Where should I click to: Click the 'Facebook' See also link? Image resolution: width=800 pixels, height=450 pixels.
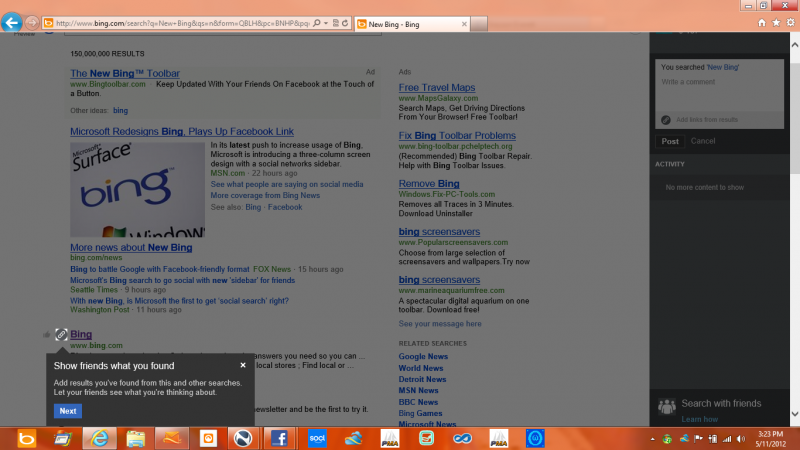(285, 207)
